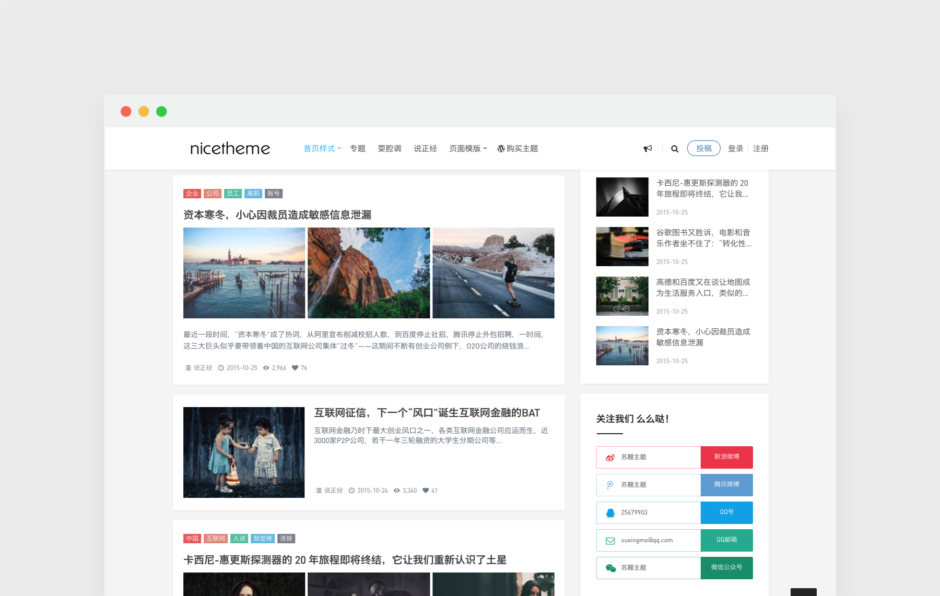Click the 登录 link
The width and height of the screenshot is (940, 596).
click(x=734, y=147)
